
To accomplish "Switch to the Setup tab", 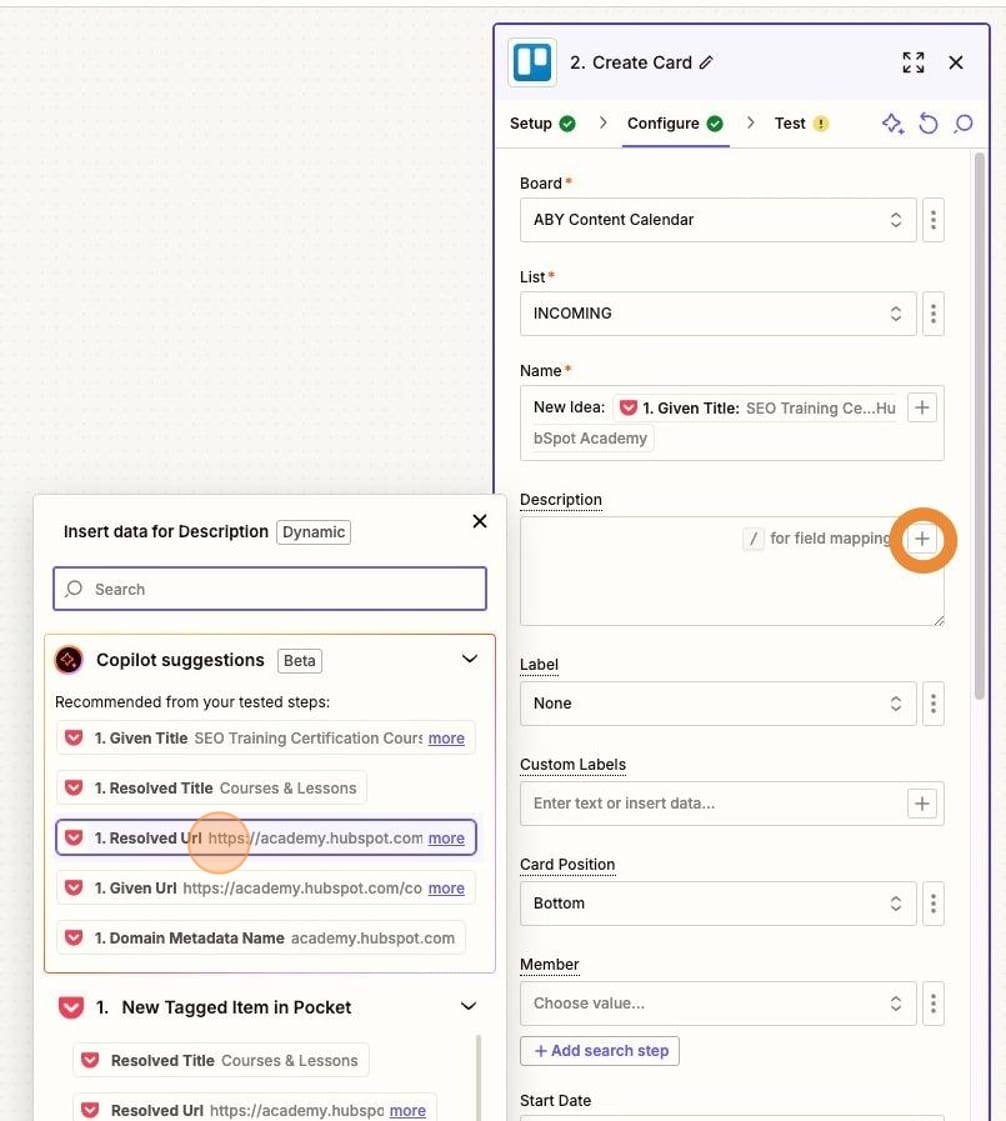I will [531, 123].
